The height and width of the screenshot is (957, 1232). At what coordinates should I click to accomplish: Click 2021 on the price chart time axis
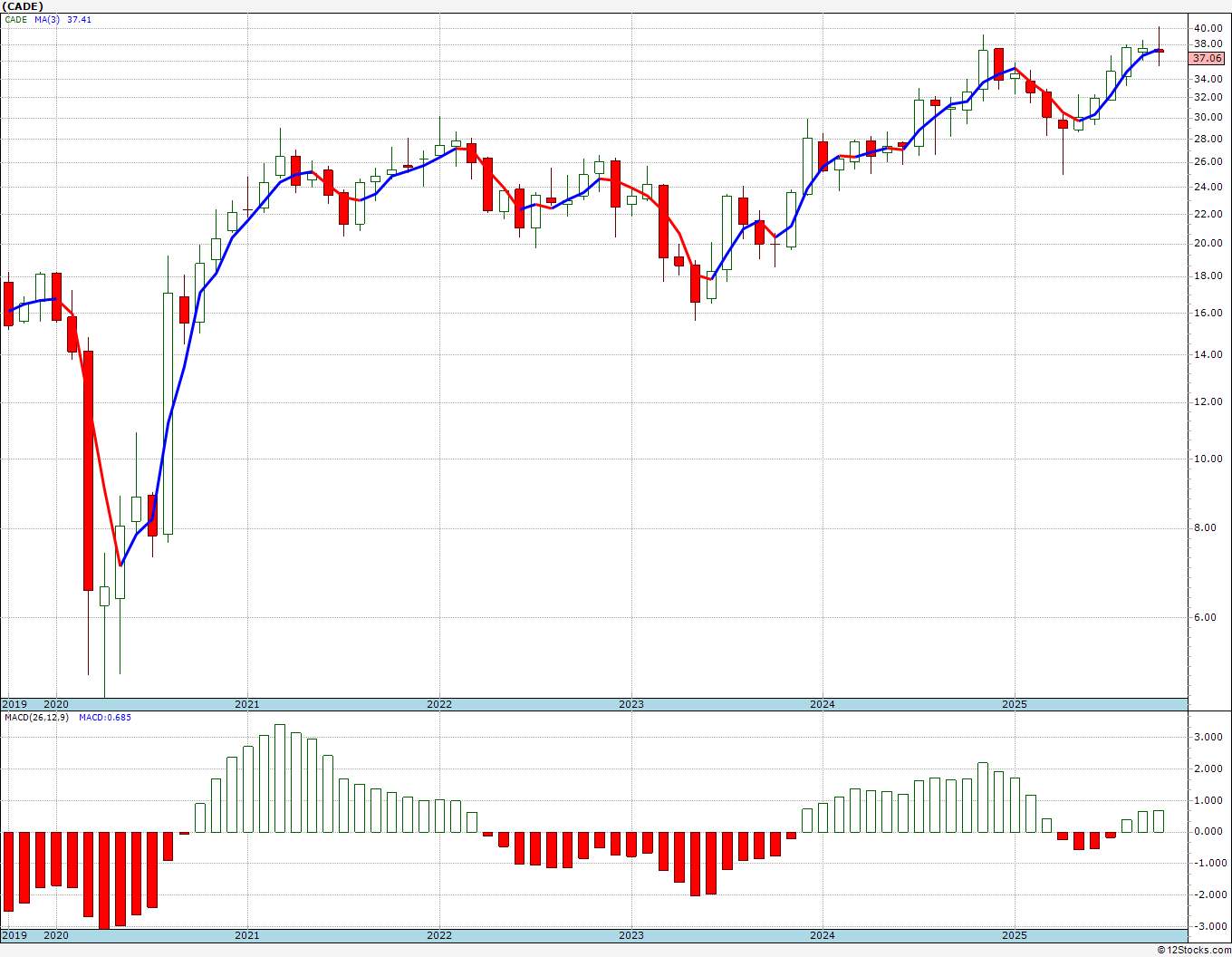click(247, 704)
